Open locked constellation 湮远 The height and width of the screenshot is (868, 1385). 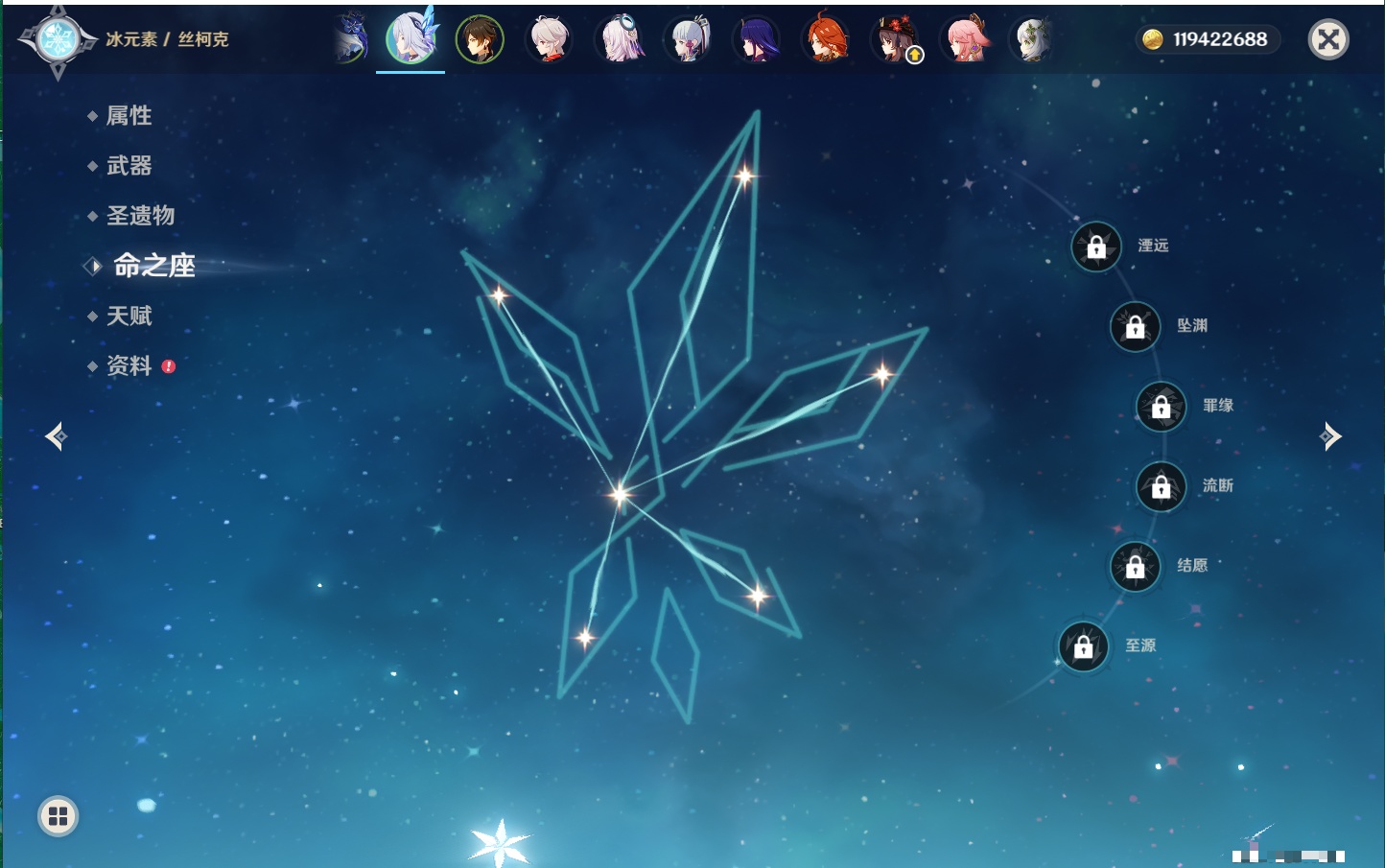point(1096,246)
